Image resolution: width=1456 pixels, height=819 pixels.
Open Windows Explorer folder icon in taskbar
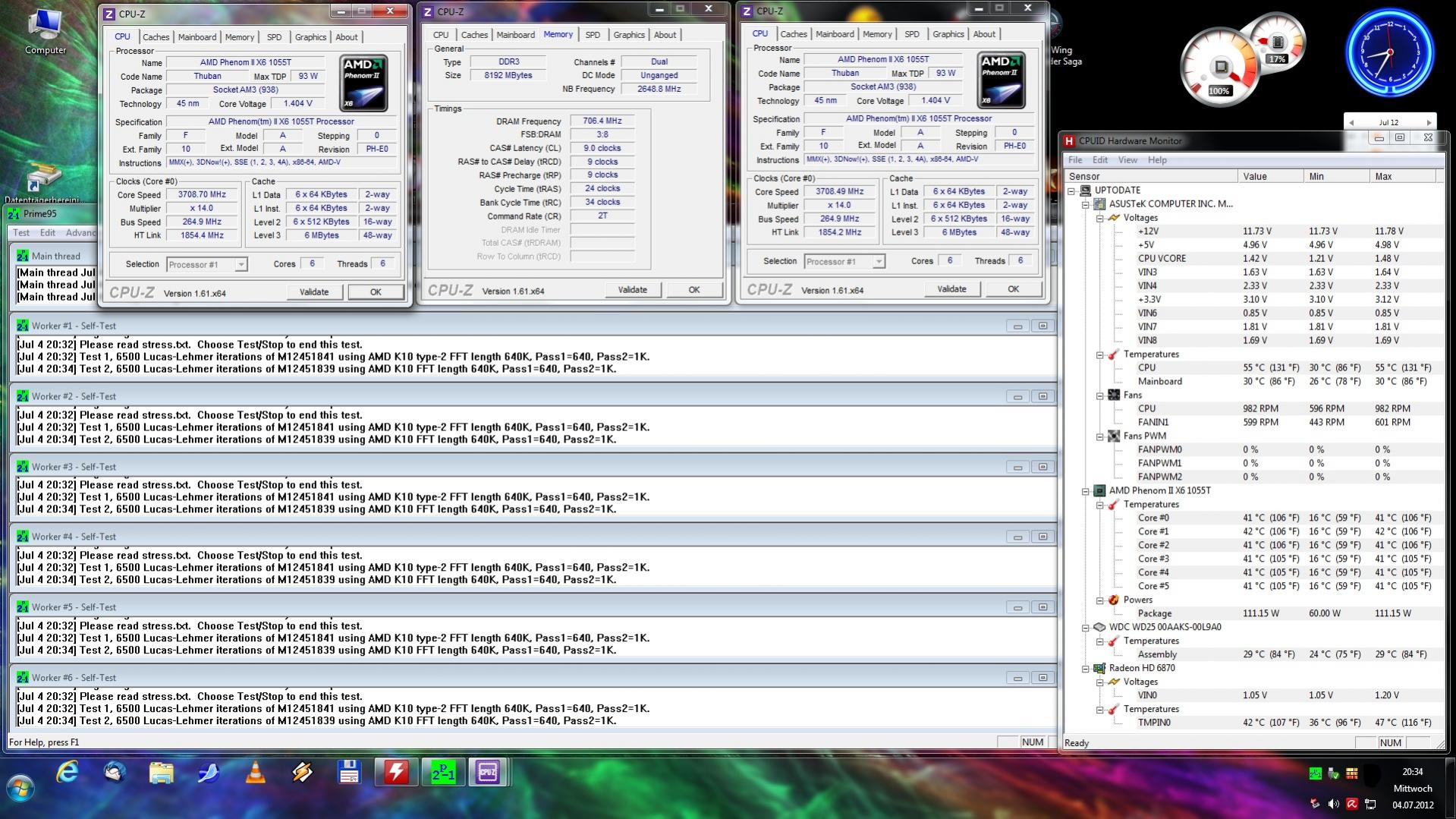click(162, 773)
